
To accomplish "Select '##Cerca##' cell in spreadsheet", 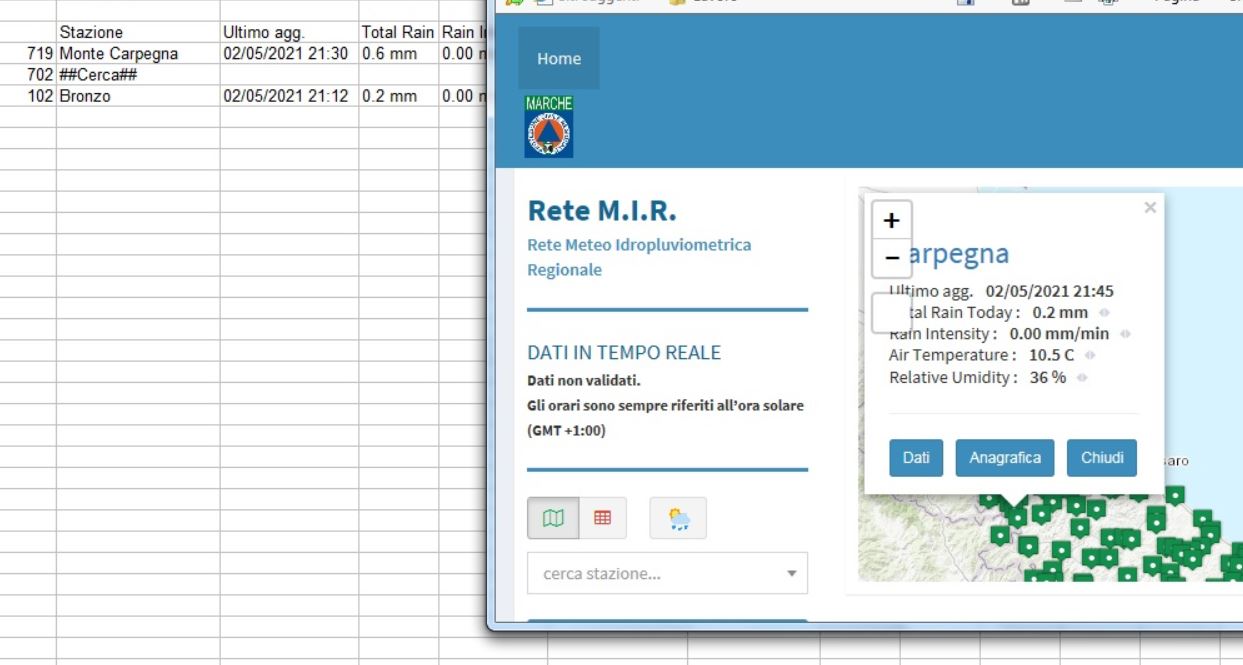I will tap(138, 75).
